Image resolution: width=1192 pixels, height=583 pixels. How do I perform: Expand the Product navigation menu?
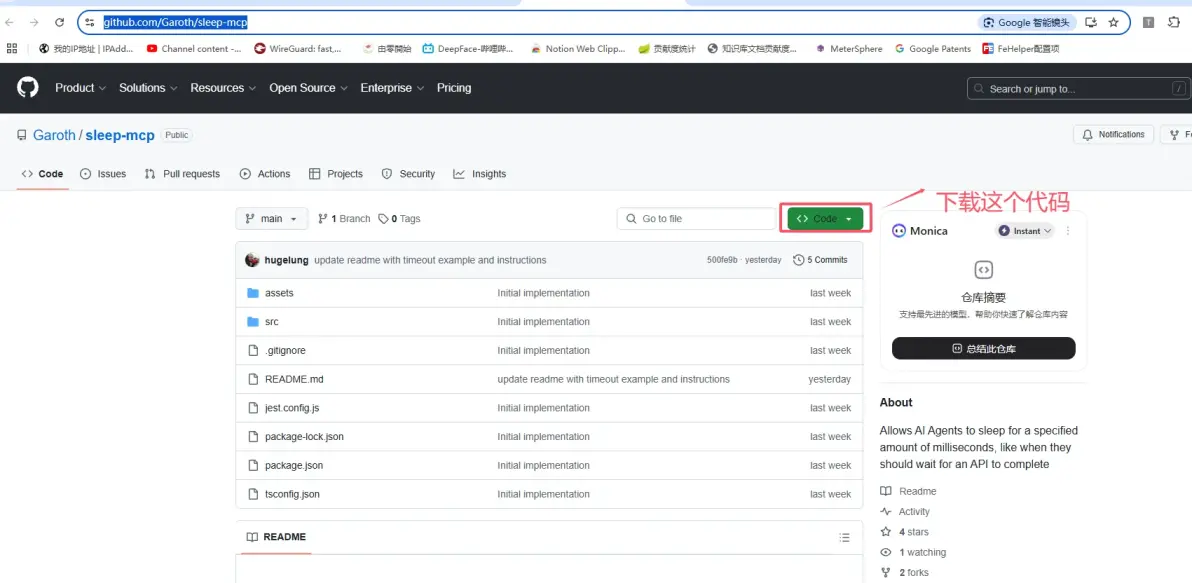pyautogui.click(x=80, y=88)
